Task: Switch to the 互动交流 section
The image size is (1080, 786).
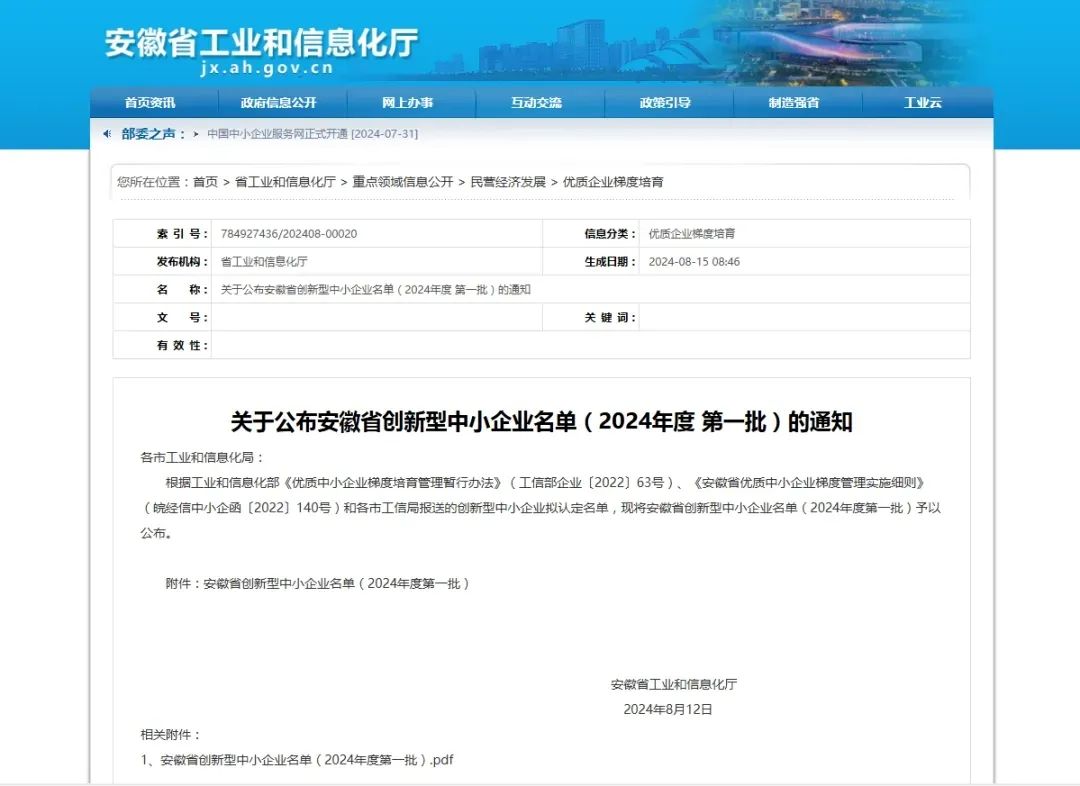Action: (x=539, y=102)
